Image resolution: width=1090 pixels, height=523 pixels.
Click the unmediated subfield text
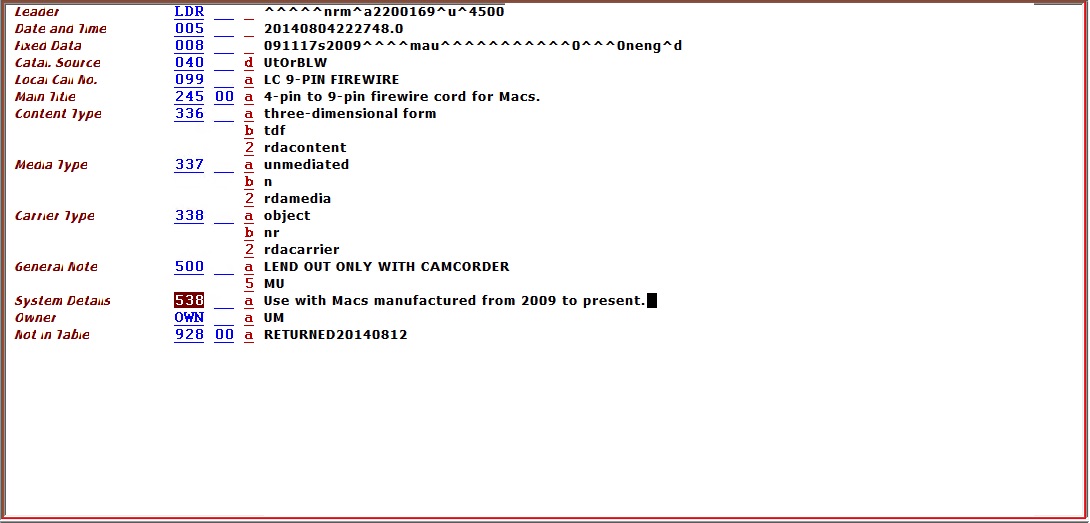(x=306, y=164)
